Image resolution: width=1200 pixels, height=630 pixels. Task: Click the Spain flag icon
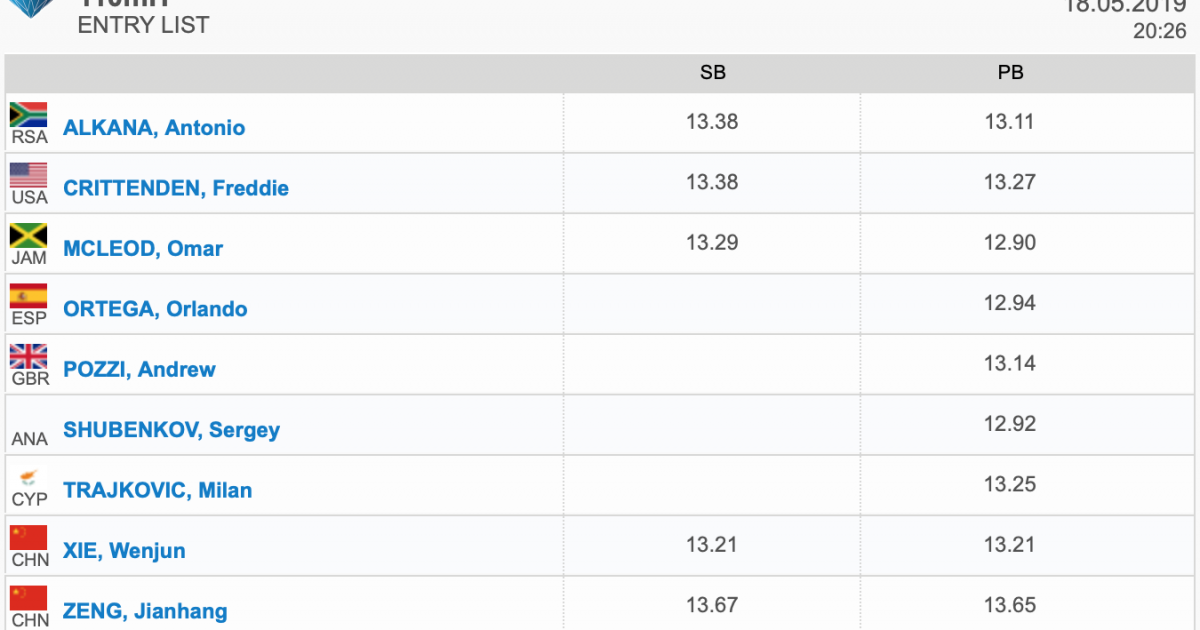(x=29, y=296)
